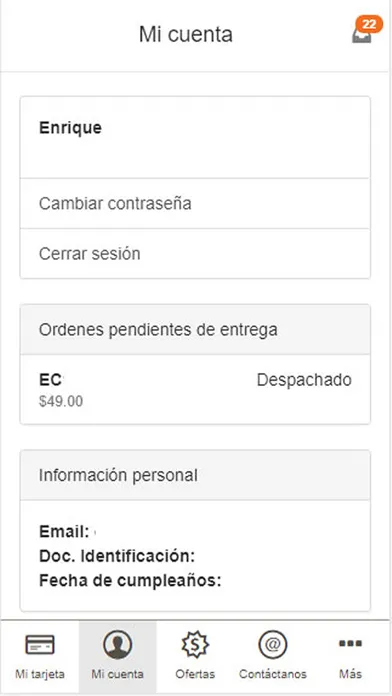The height and width of the screenshot is (696, 392).
Task: Switch to the Ofertas tab label
Action: click(195, 674)
